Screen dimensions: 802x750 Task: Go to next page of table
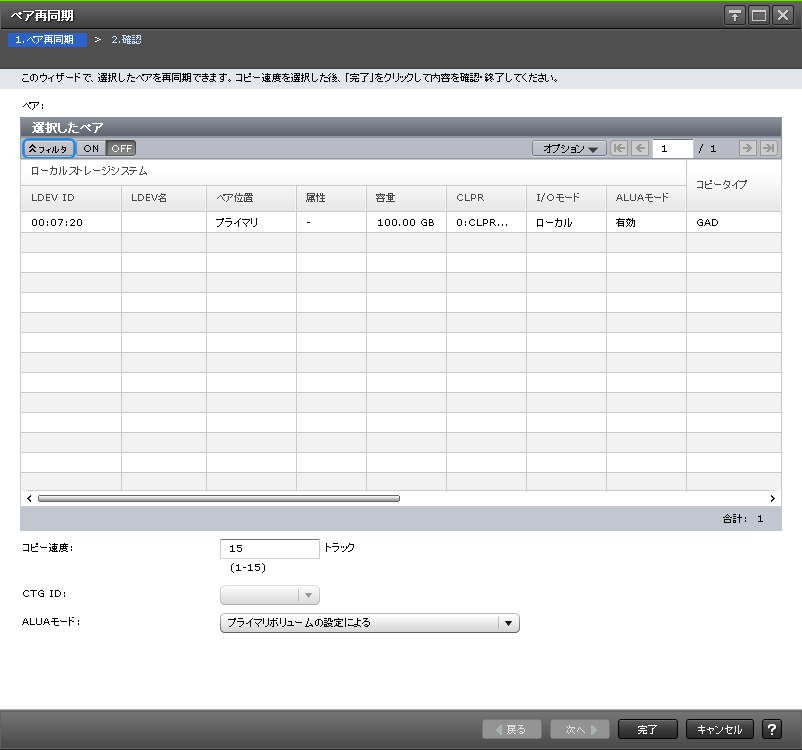coord(747,148)
